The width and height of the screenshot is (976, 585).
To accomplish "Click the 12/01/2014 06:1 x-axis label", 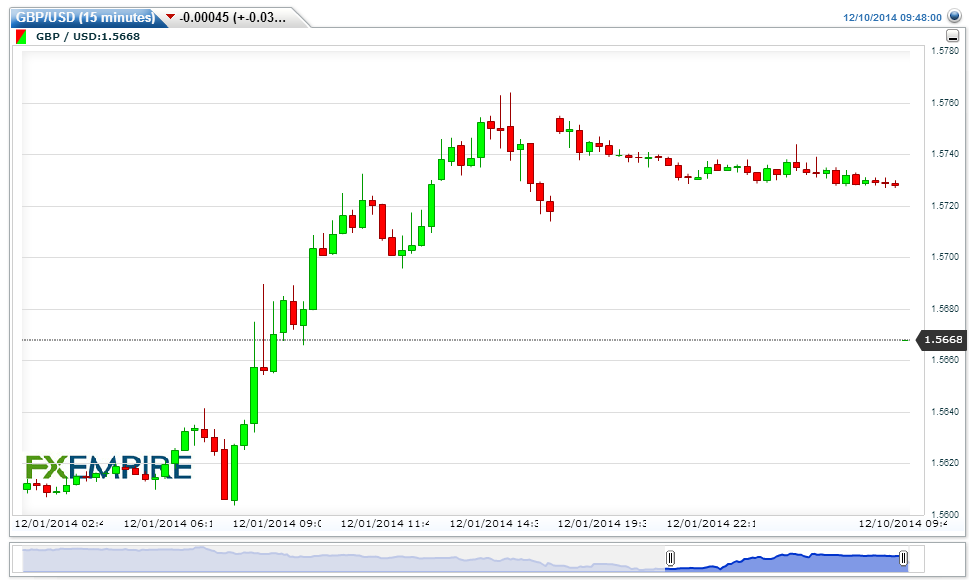I will (168, 523).
